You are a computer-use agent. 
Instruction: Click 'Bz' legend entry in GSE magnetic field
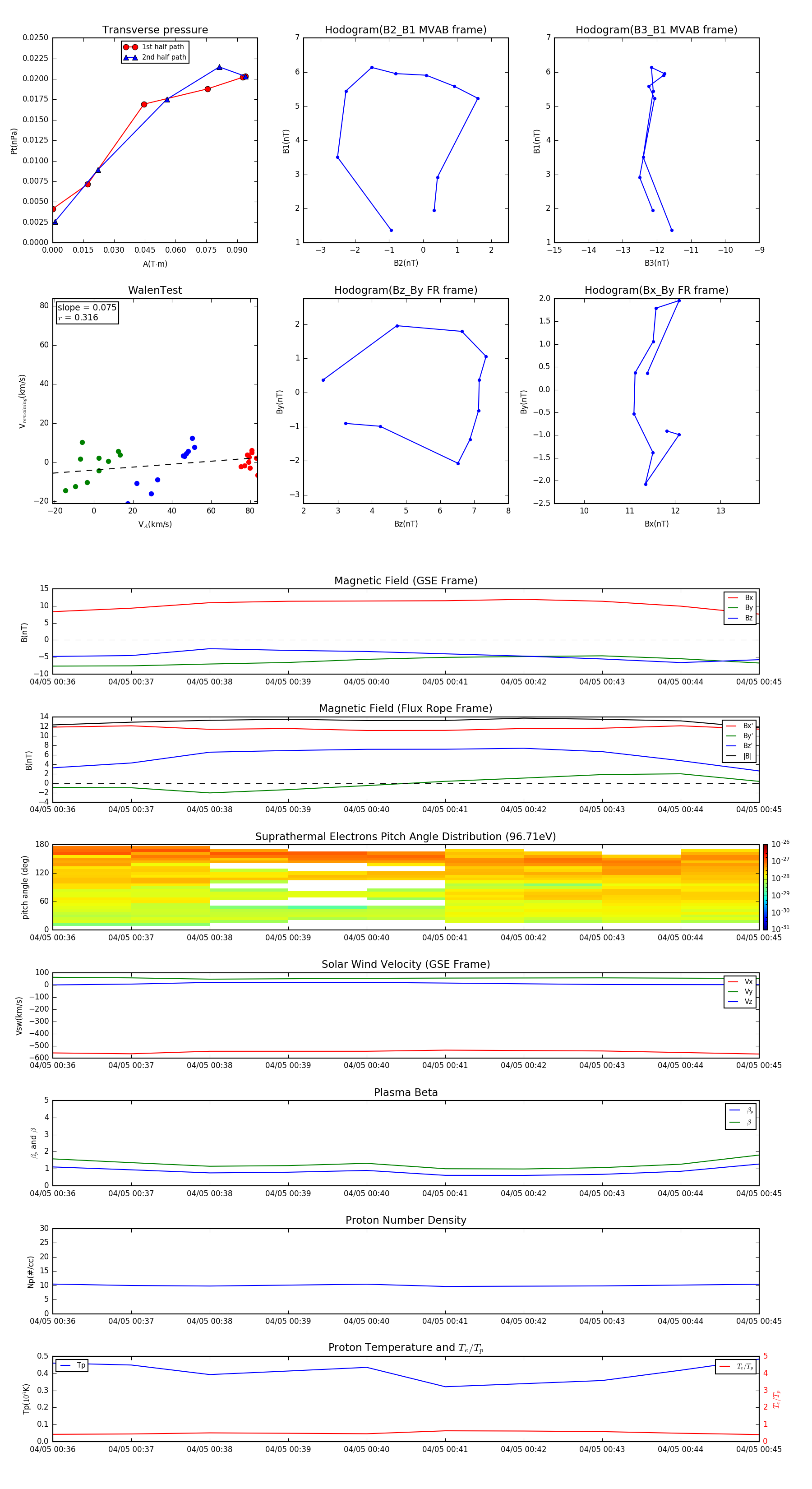(x=740, y=619)
